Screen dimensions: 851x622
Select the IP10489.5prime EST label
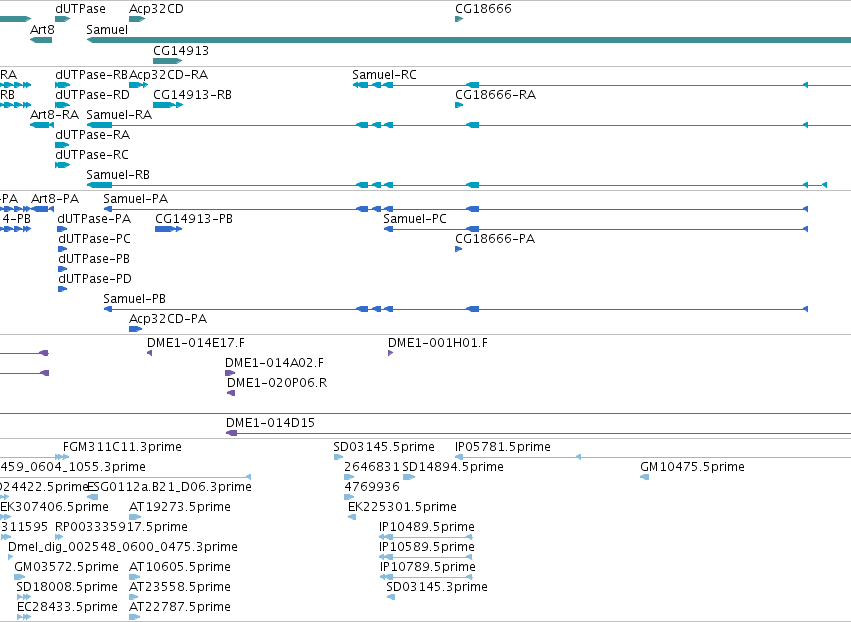point(427,527)
